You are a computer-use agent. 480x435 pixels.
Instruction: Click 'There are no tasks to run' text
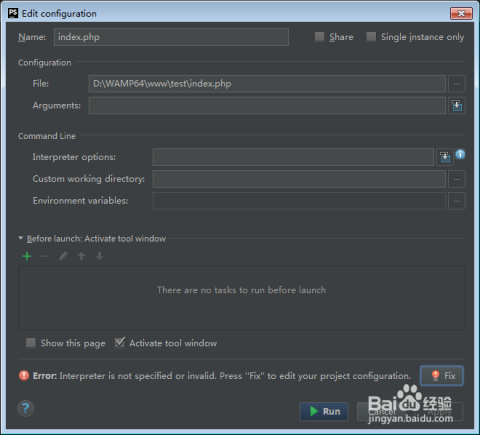(x=241, y=290)
